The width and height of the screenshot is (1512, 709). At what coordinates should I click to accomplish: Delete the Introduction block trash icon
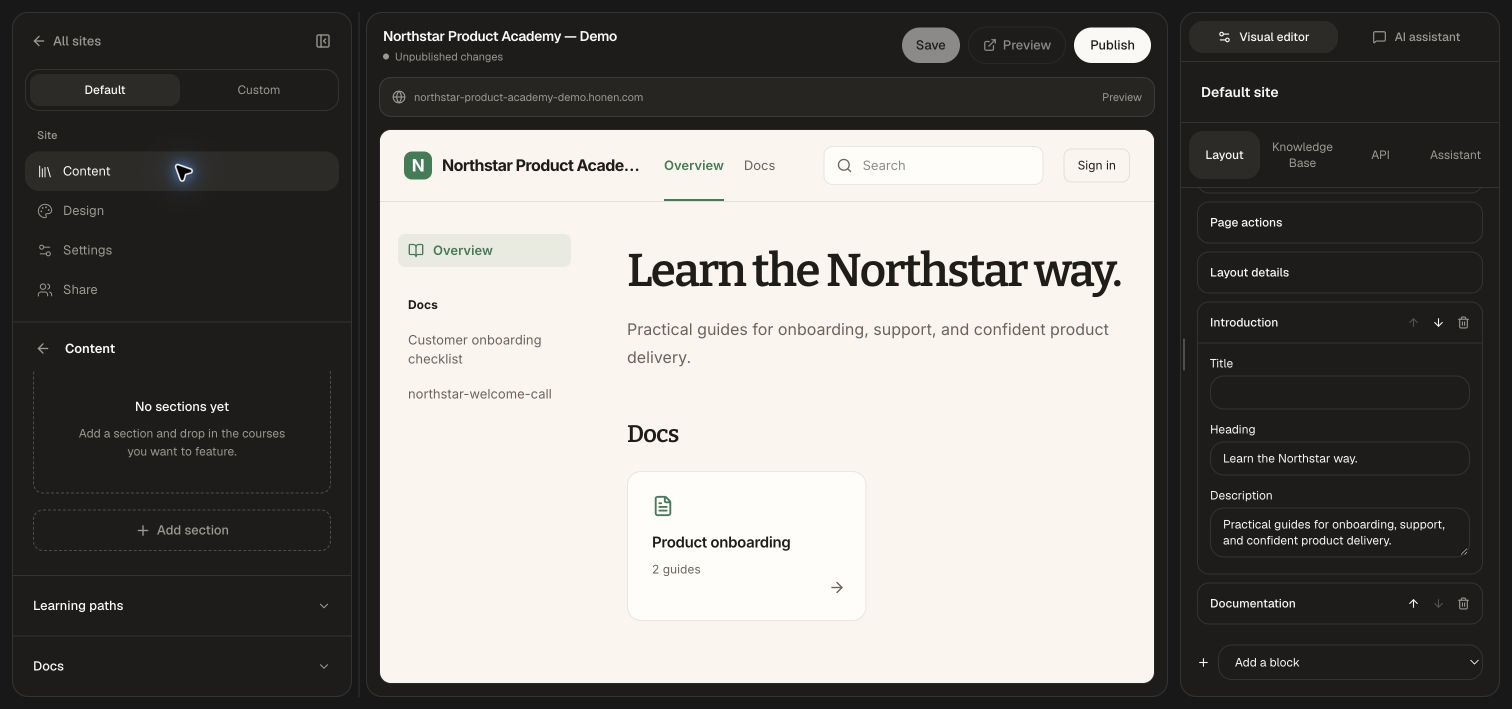(x=1463, y=323)
